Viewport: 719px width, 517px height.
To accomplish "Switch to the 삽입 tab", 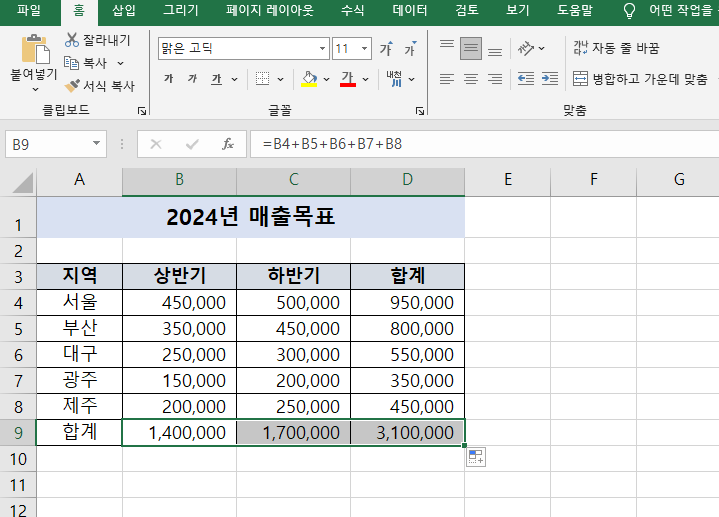I will click(124, 10).
